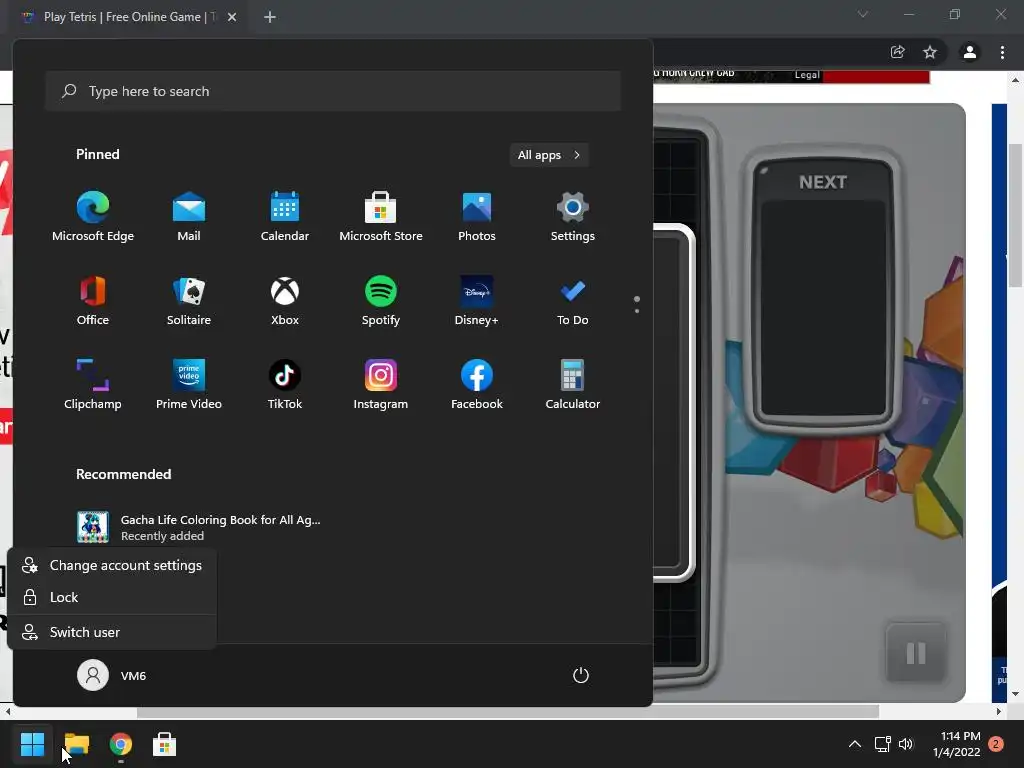Switch to Chrome from the taskbar
Viewport: 1024px width, 768px height.
pyautogui.click(x=121, y=744)
